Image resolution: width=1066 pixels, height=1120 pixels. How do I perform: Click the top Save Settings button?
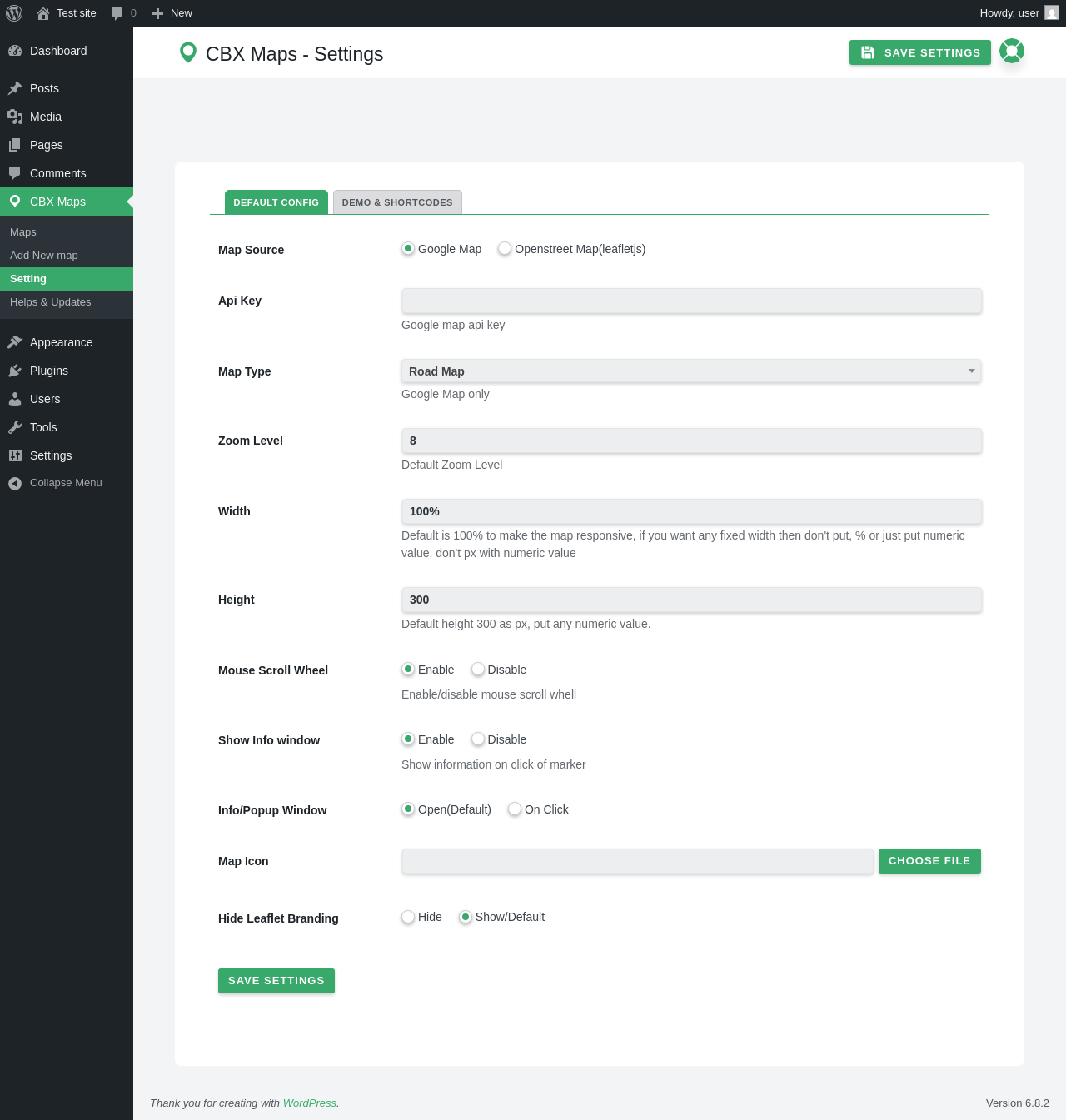(x=920, y=52)
